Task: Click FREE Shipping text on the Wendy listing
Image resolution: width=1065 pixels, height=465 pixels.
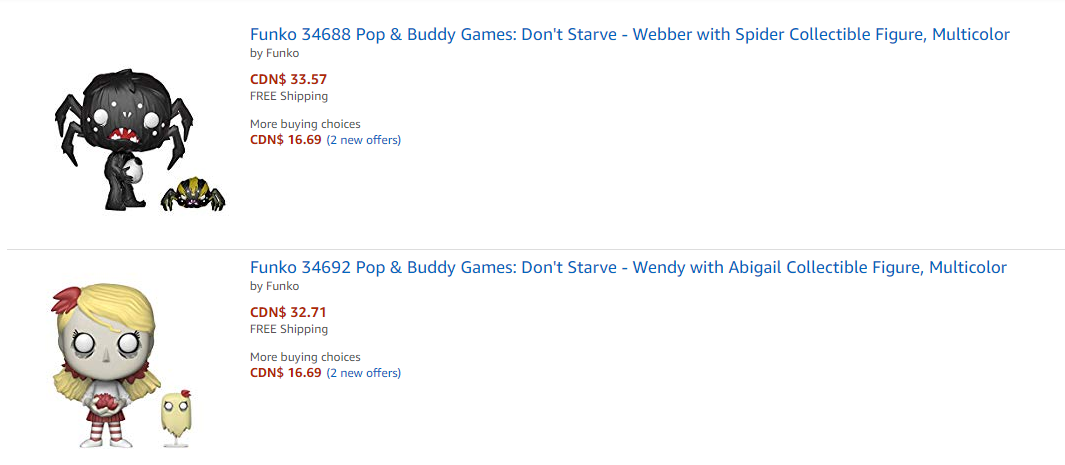Action: click(289, 330)
